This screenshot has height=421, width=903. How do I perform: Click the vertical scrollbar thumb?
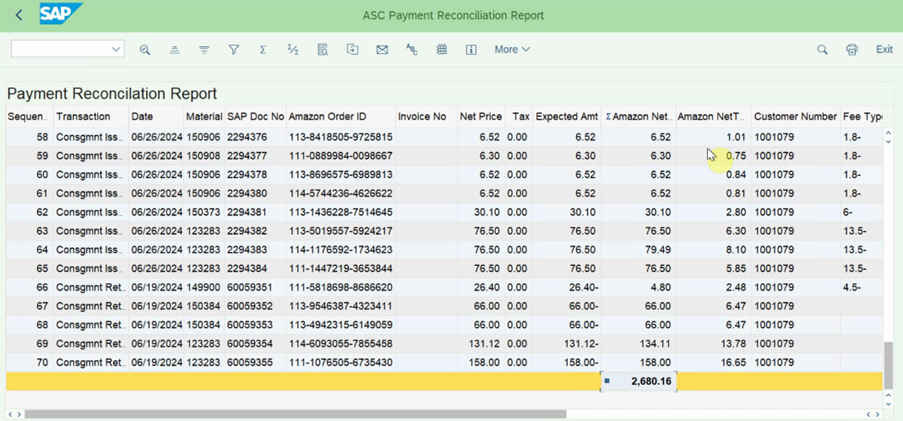click(888, 365)
